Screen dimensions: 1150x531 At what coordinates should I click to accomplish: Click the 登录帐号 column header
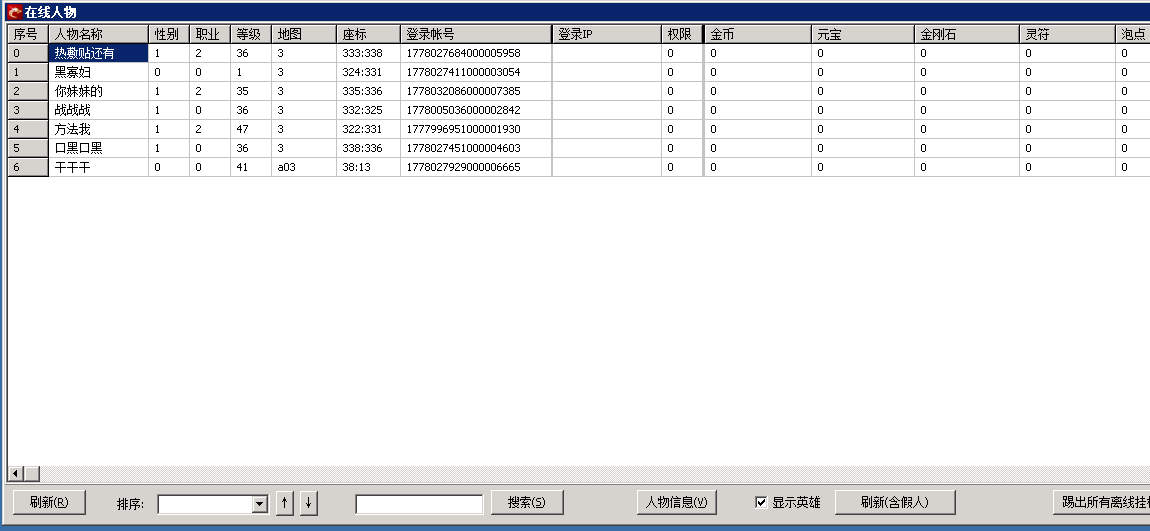pos(476,34)
